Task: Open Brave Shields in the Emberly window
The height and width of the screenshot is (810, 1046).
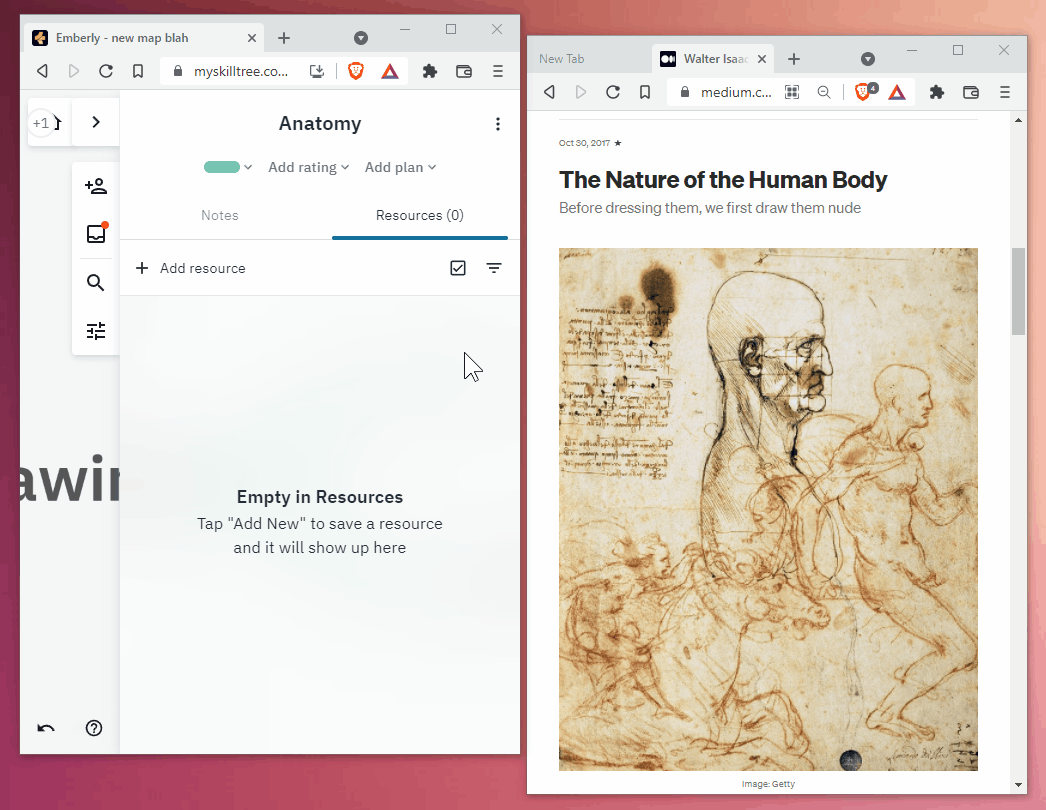Action: [x=356, y=71]
